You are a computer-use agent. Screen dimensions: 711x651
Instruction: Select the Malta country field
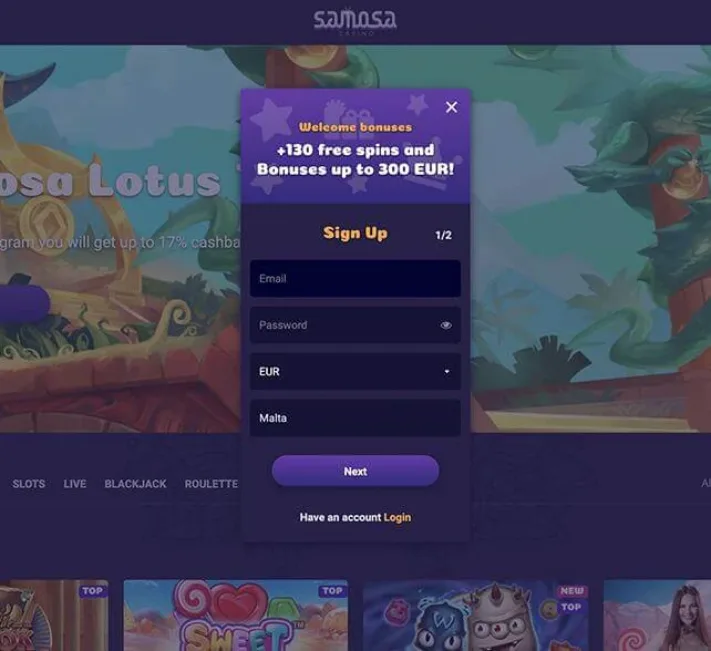[x=355, y=418]
